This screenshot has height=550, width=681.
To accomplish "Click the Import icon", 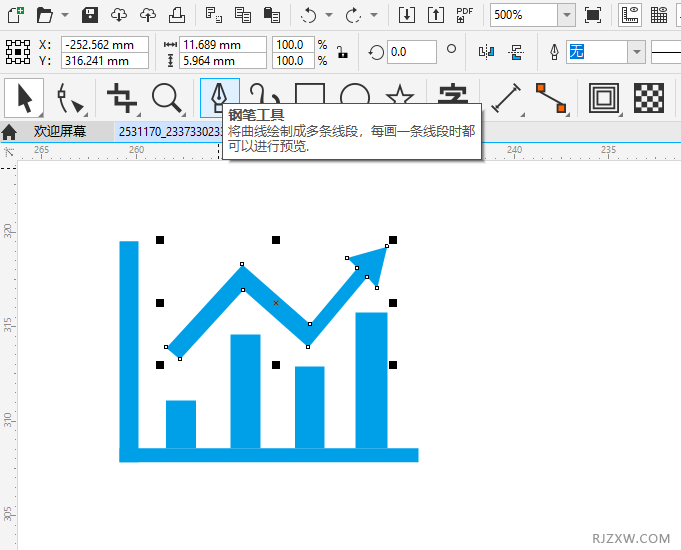I will click(407, 15).
